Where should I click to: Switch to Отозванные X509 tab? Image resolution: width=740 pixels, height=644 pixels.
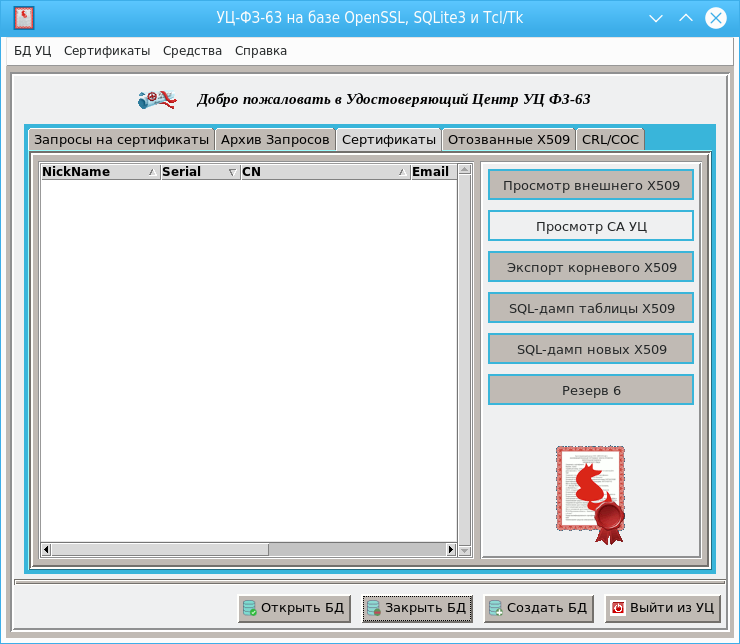pos(509,140)
